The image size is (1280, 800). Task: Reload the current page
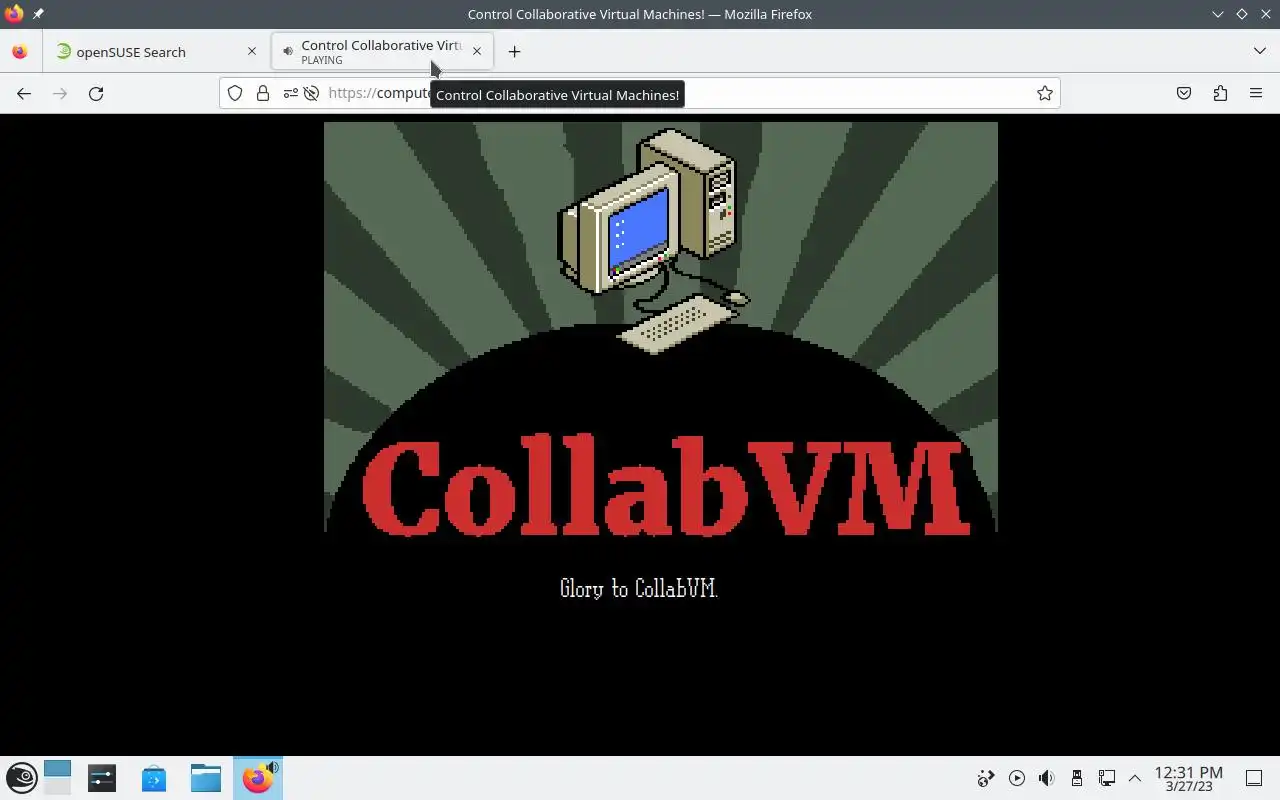click(96, 93)
